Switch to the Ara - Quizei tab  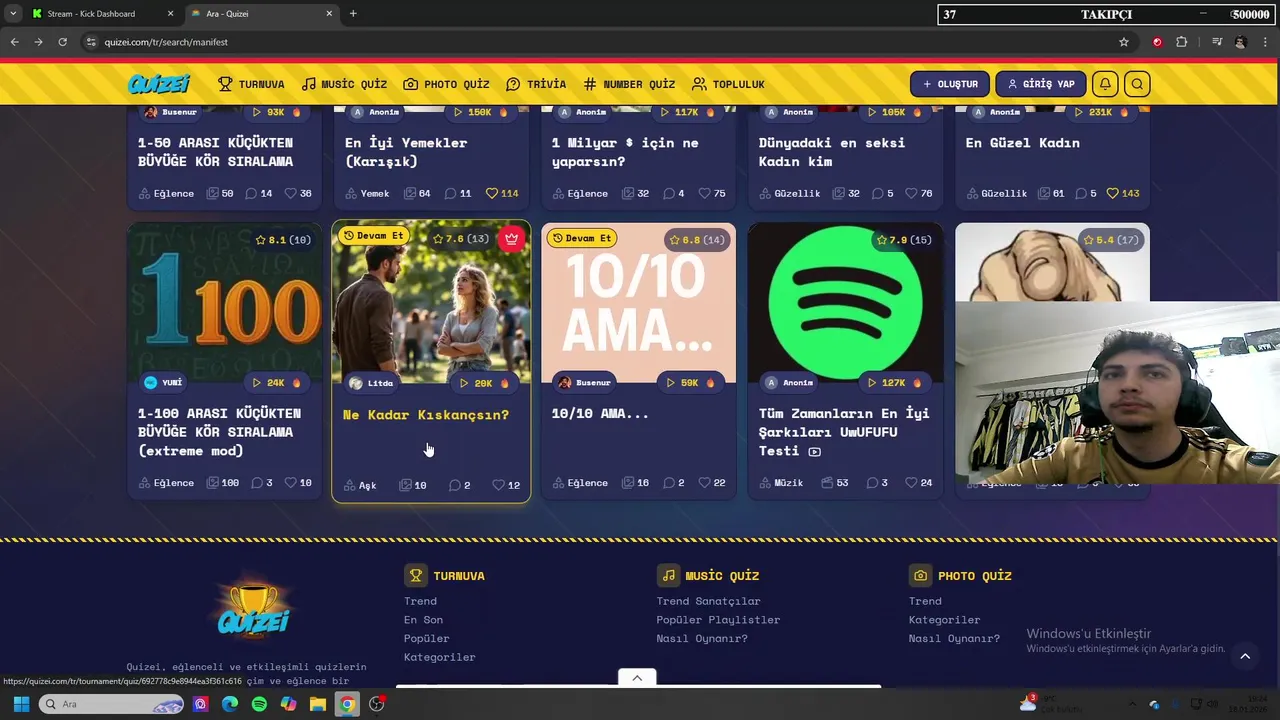coord(262,14)
